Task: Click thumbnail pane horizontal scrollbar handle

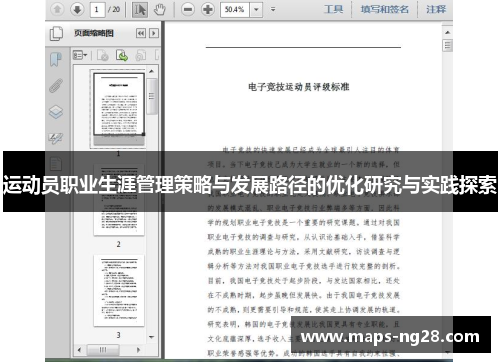Action: point(103,350)
